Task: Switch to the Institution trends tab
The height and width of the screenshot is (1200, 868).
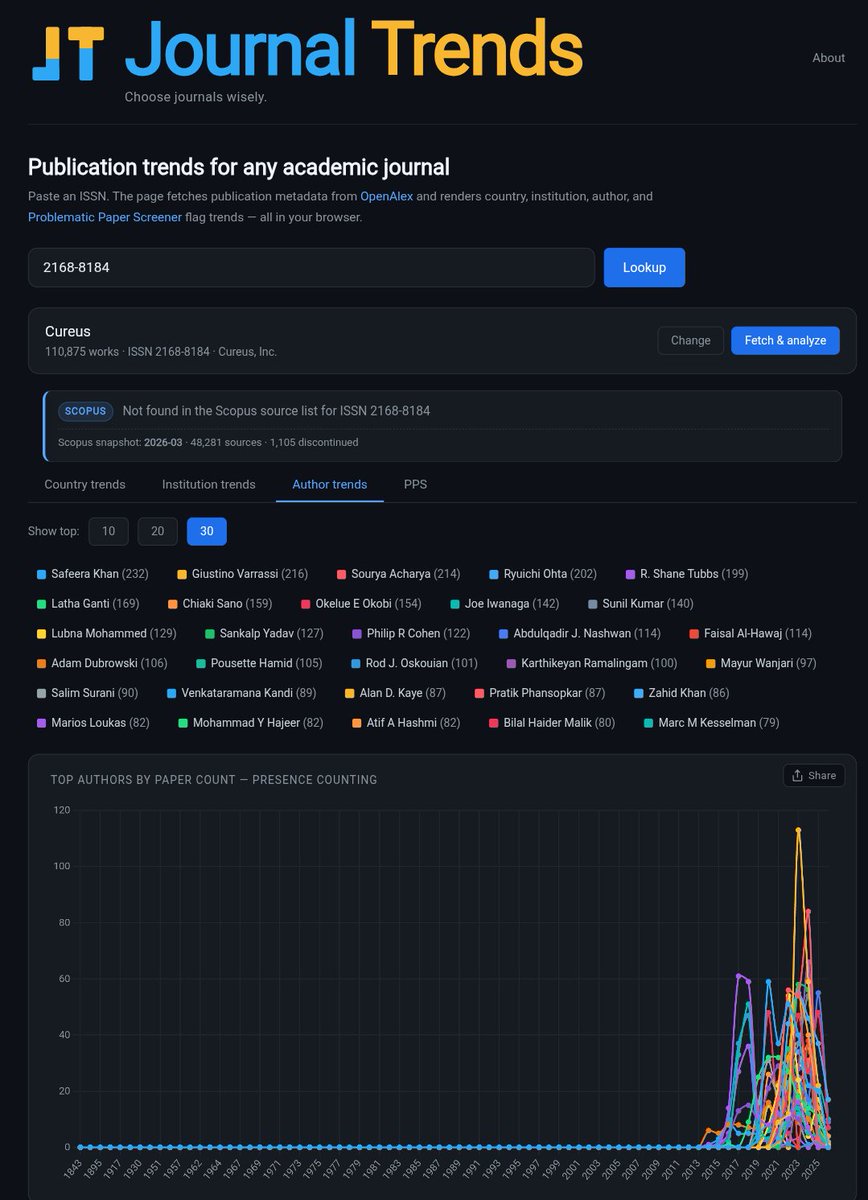Action: tap(209, 484)
